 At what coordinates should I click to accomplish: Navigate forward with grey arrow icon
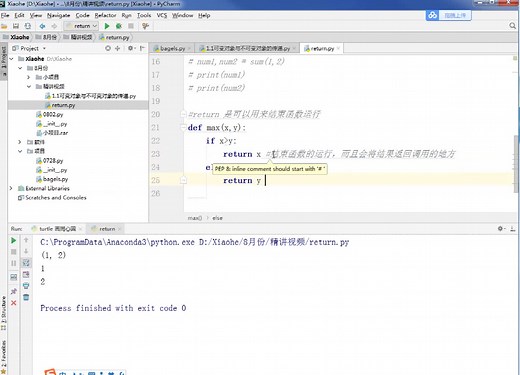pos(54,26)
